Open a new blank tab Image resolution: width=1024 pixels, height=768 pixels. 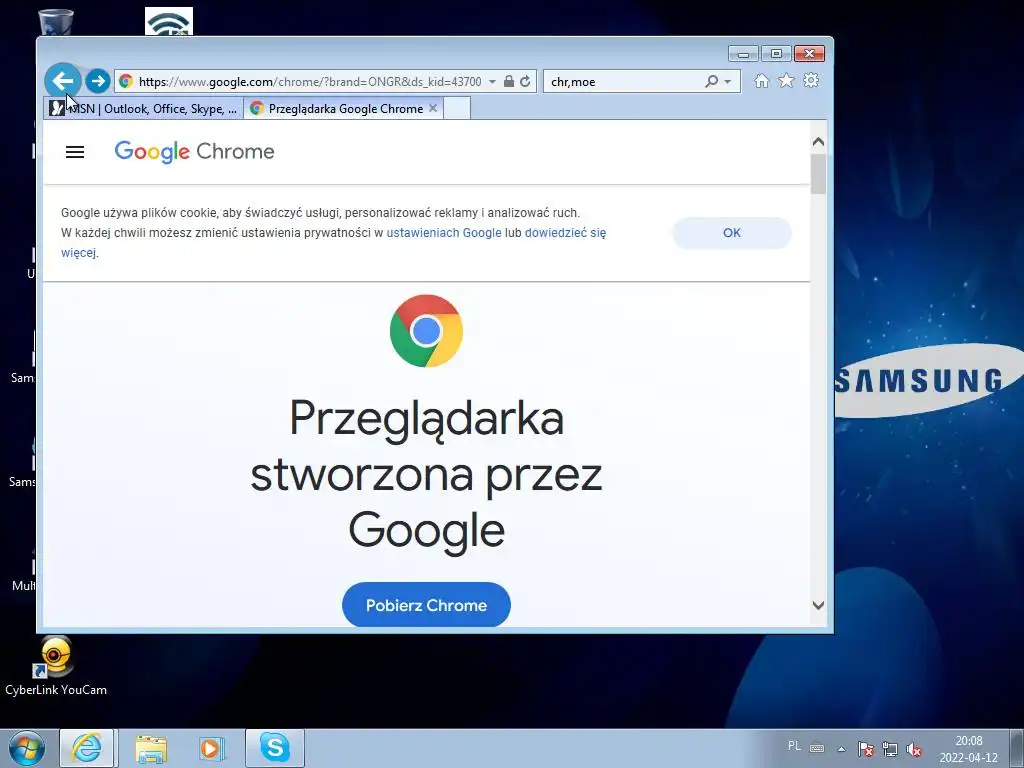pyautogui.click(x=457, y=108)
